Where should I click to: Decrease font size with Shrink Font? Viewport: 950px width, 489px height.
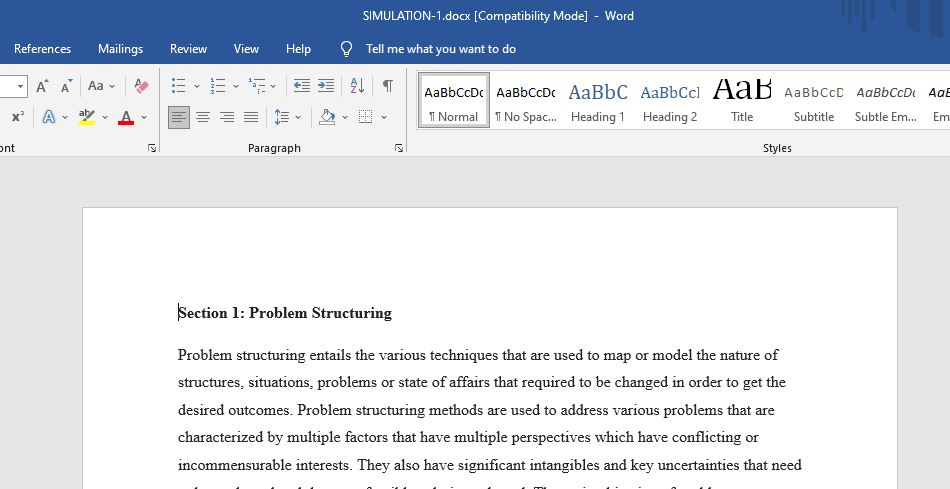pyautogui.click(x=67, y=86)
